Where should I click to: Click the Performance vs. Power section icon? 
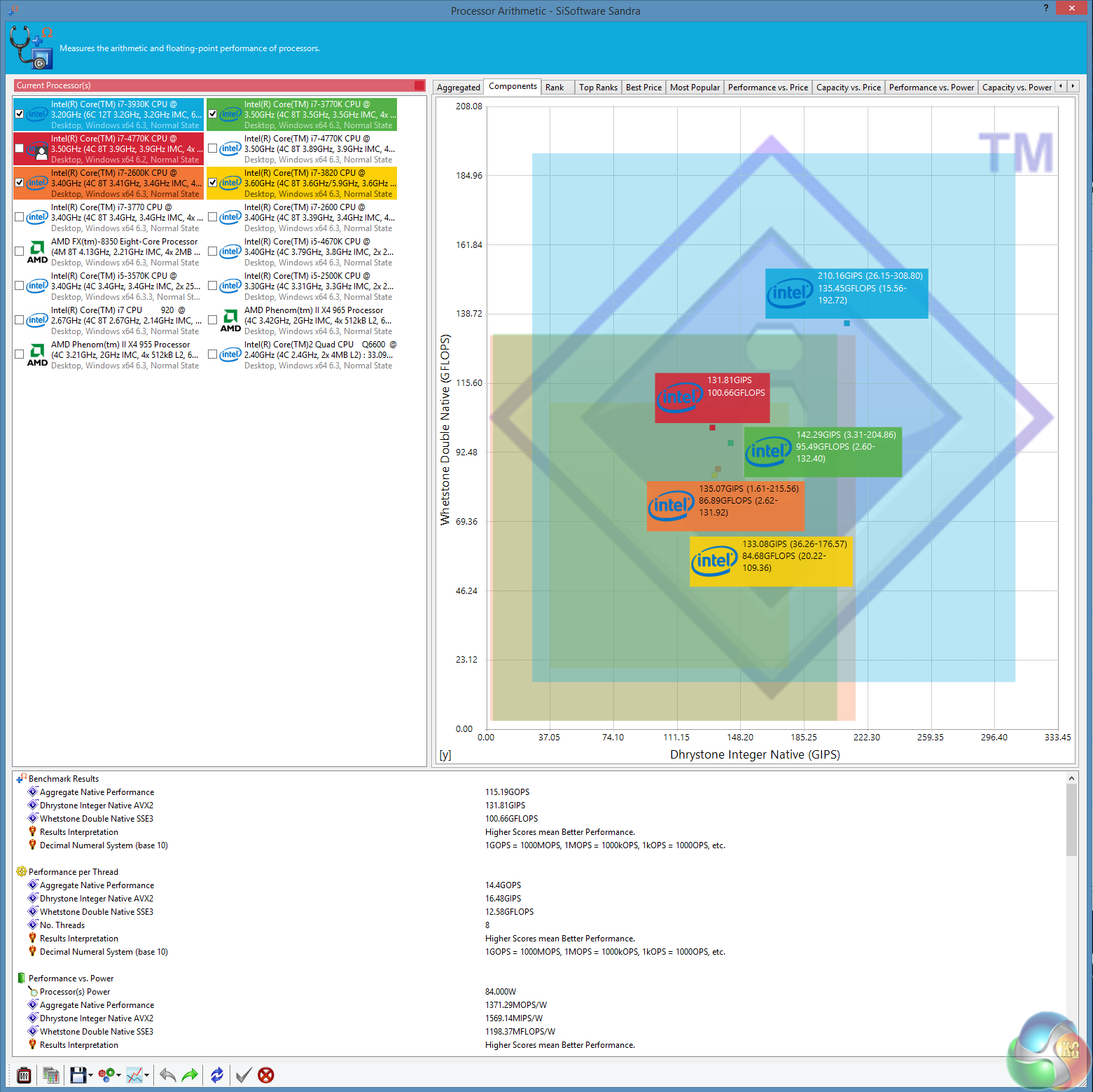coord(21,978)
